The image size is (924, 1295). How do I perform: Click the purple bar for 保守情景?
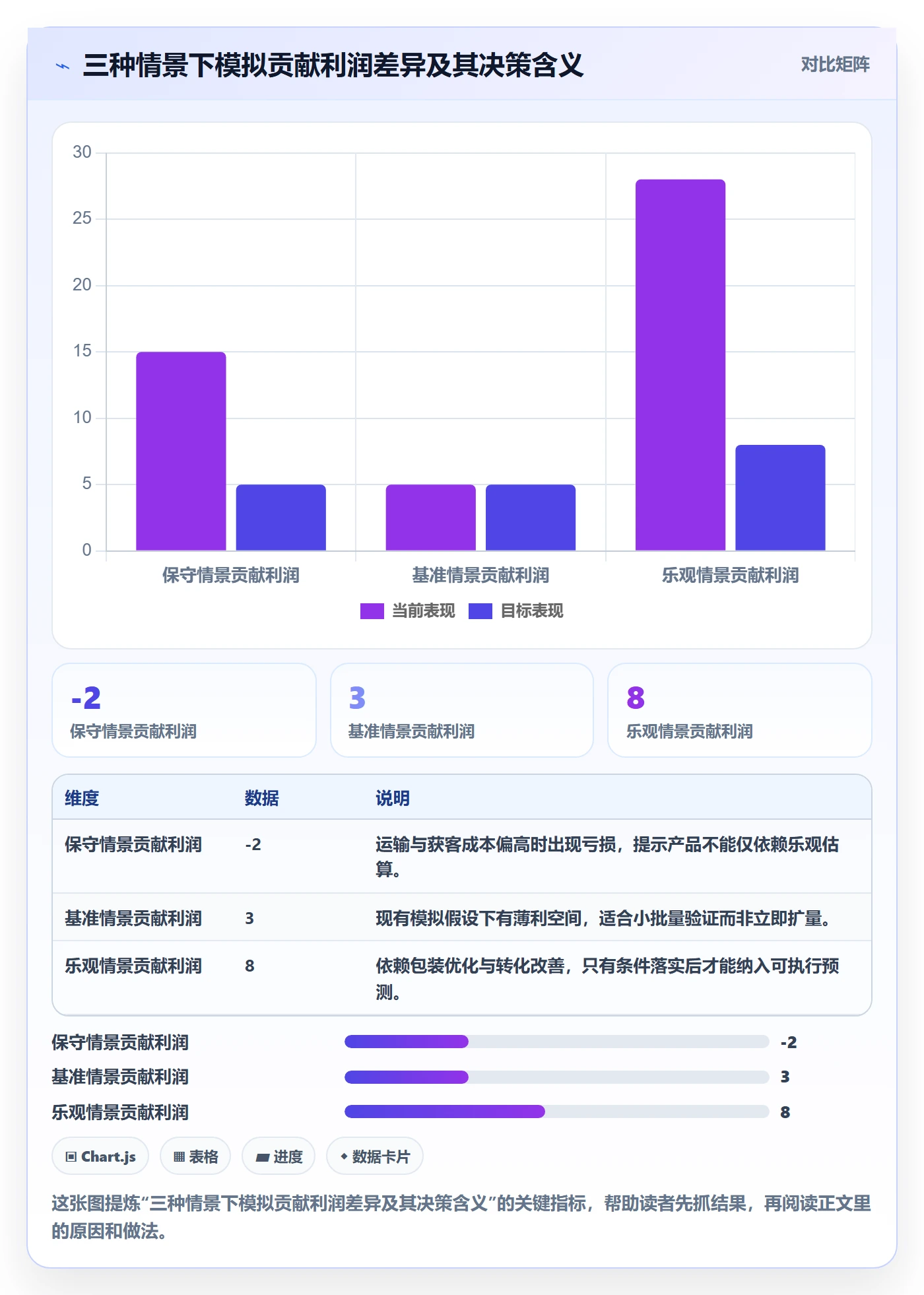point(181,451)
